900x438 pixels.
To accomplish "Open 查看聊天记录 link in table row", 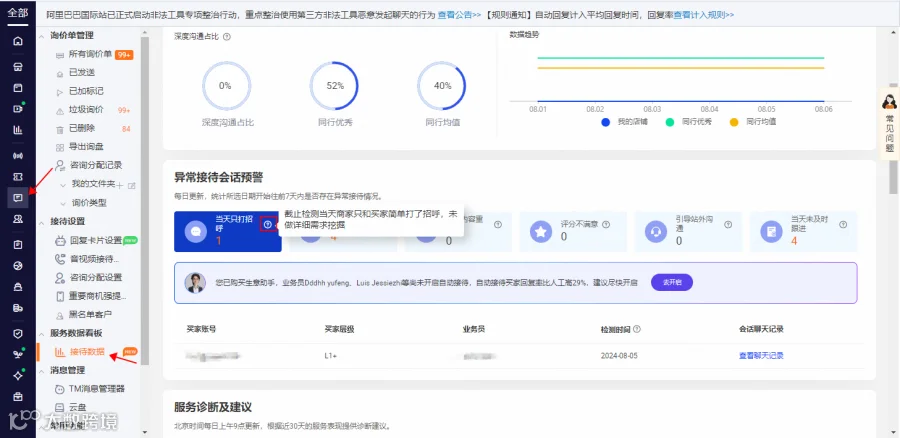I will pyautogui.click(x=761, y=356).
